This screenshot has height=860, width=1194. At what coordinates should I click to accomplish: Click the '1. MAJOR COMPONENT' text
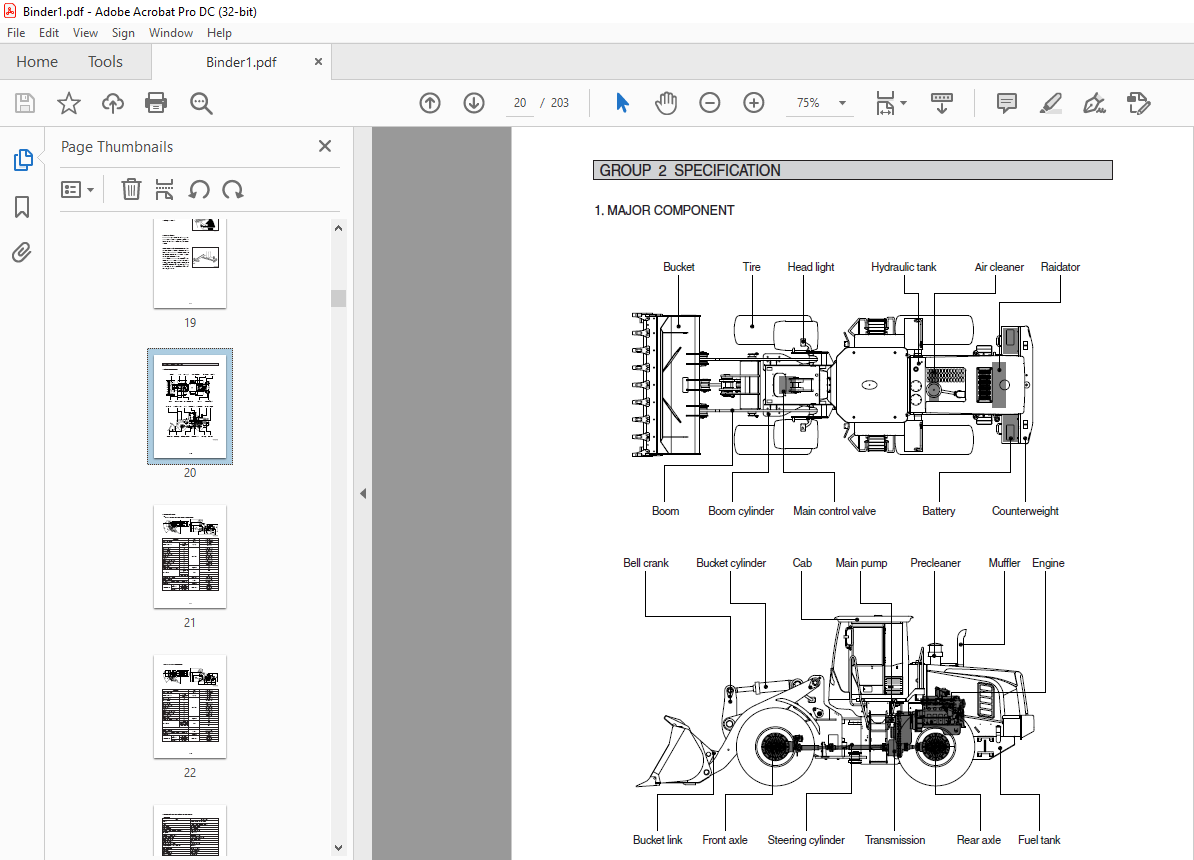[664, 210]
